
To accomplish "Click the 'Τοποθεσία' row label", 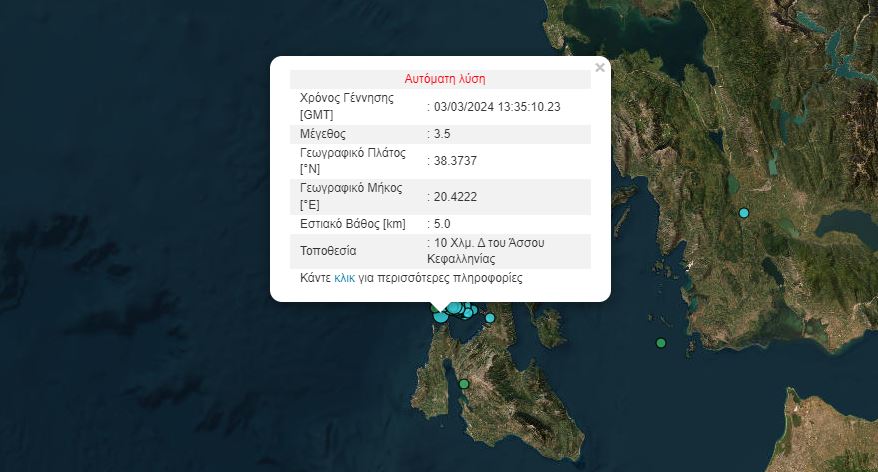I will 328,251.
